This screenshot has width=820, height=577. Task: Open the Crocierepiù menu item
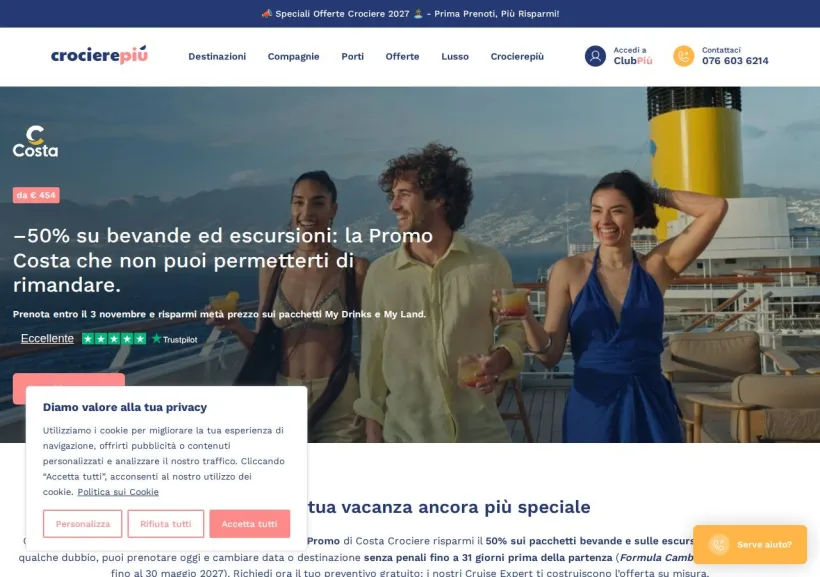517,56
